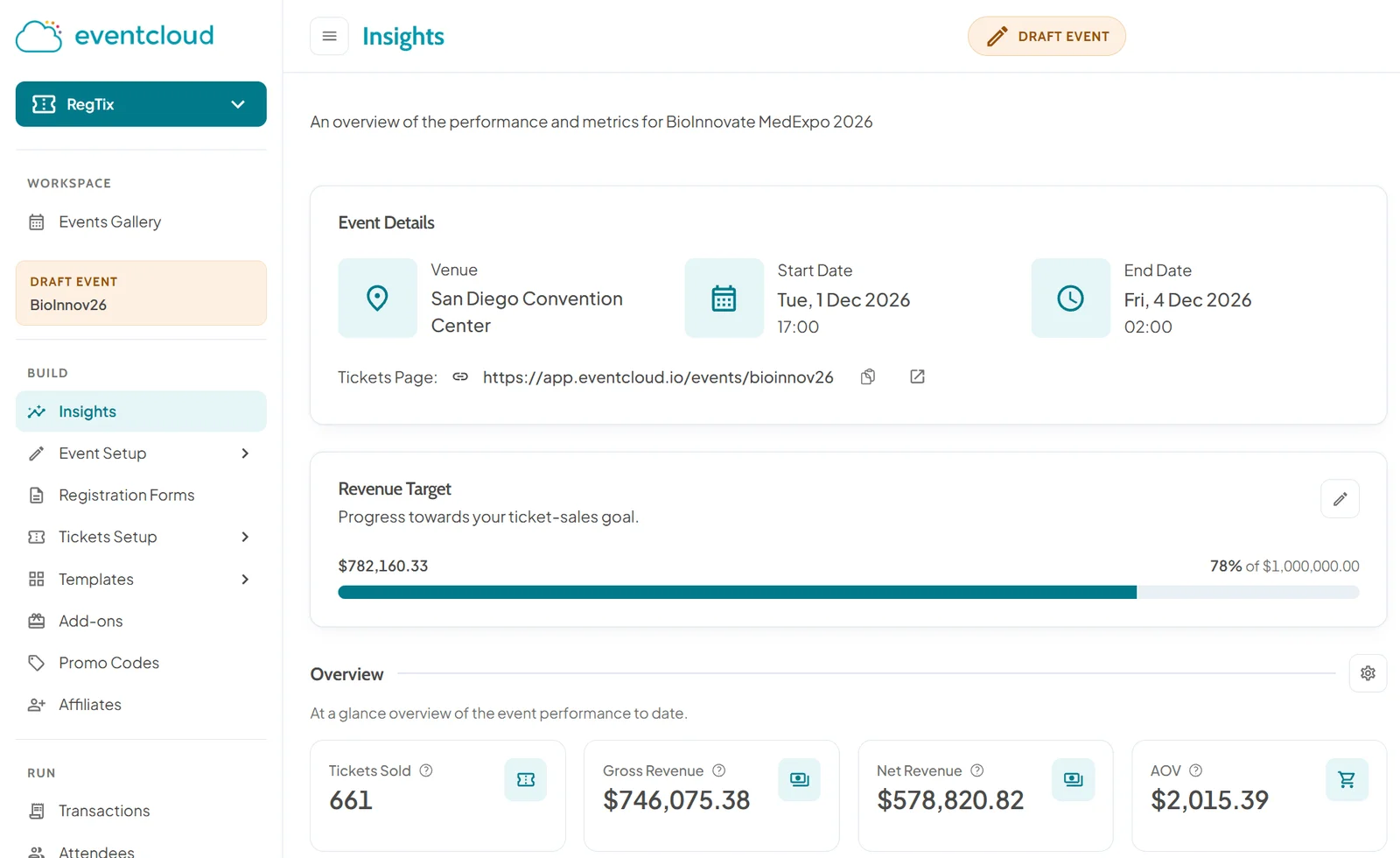The image size is (1400, 858).
Task: Copy the tickets page URL
Action: 868,376
